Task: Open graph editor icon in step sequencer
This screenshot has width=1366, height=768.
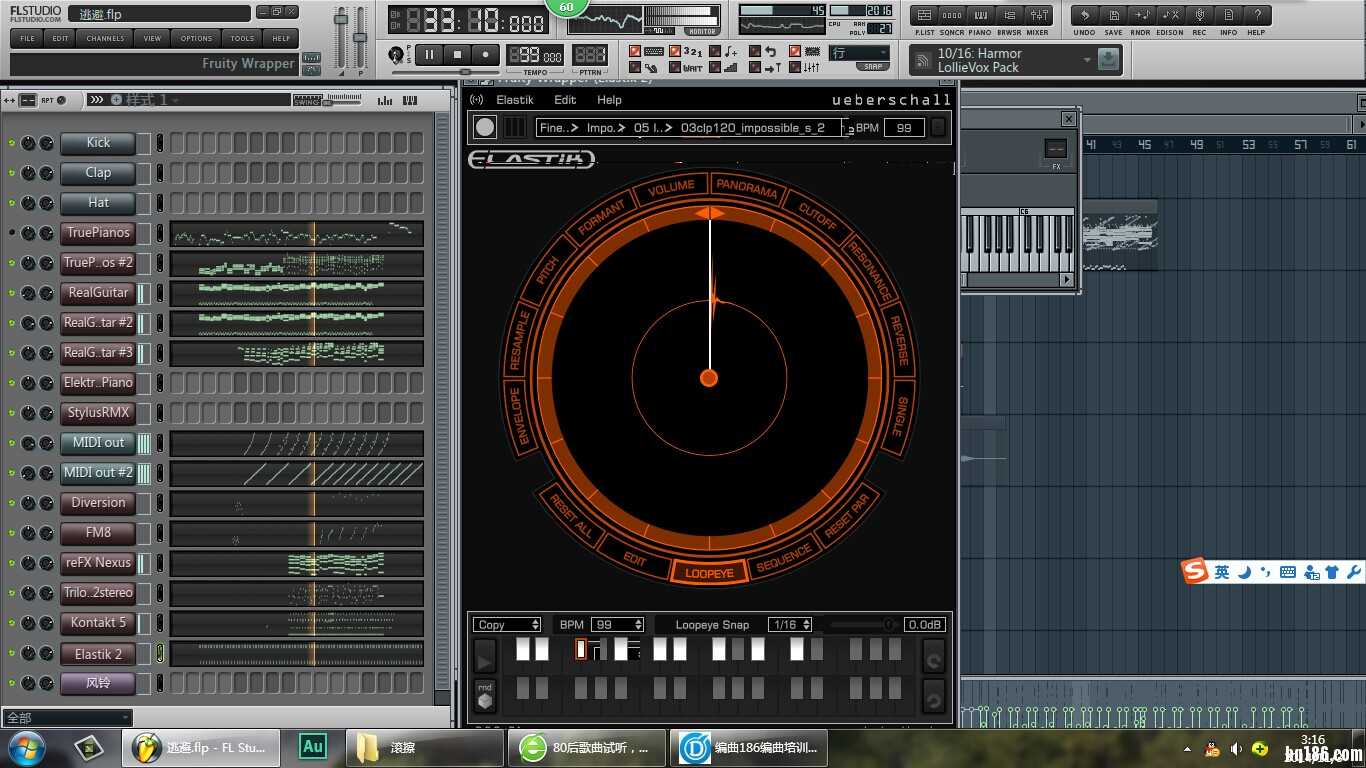Action: pyautogui.click(x=385, y=100)
